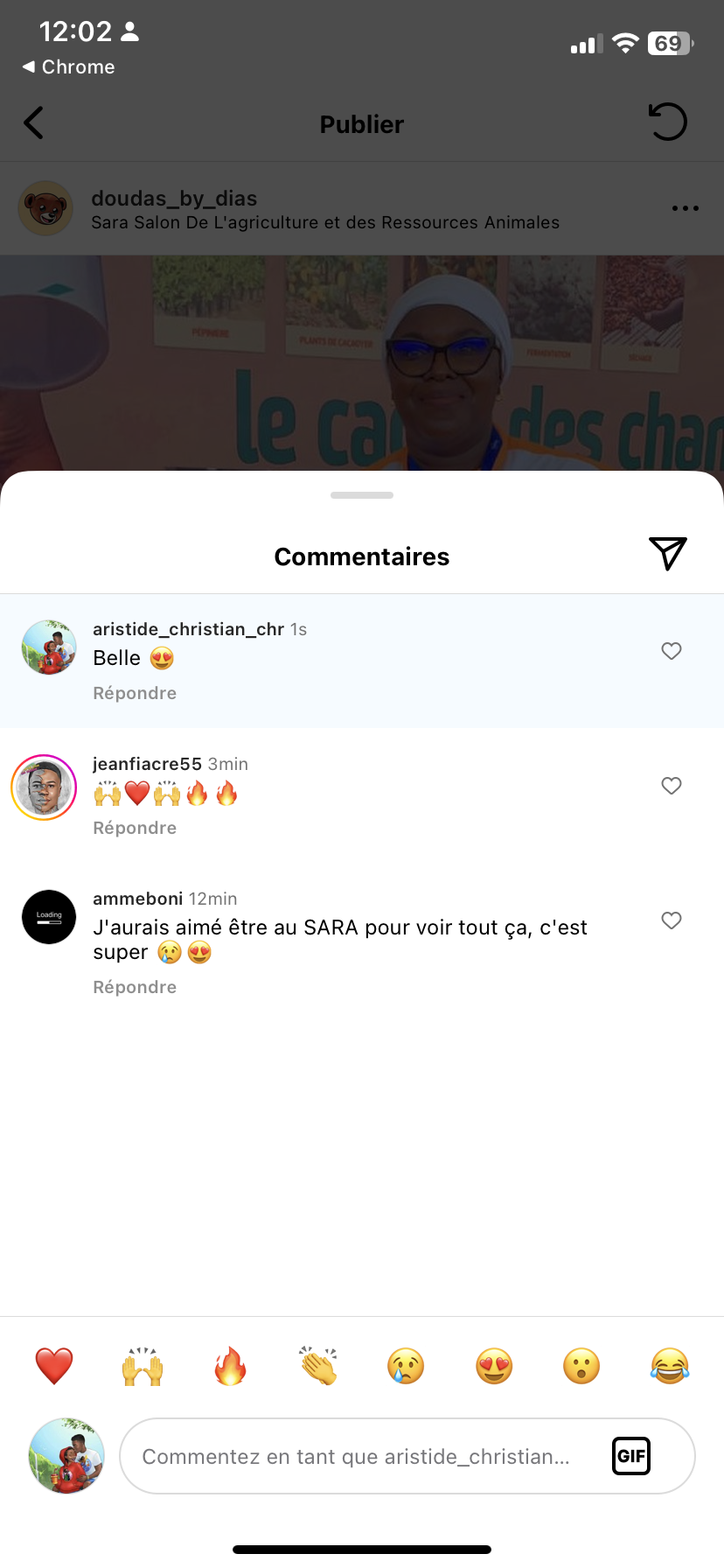
Task: Tap the refresh icon beside Publier
Action: (667, 122)
